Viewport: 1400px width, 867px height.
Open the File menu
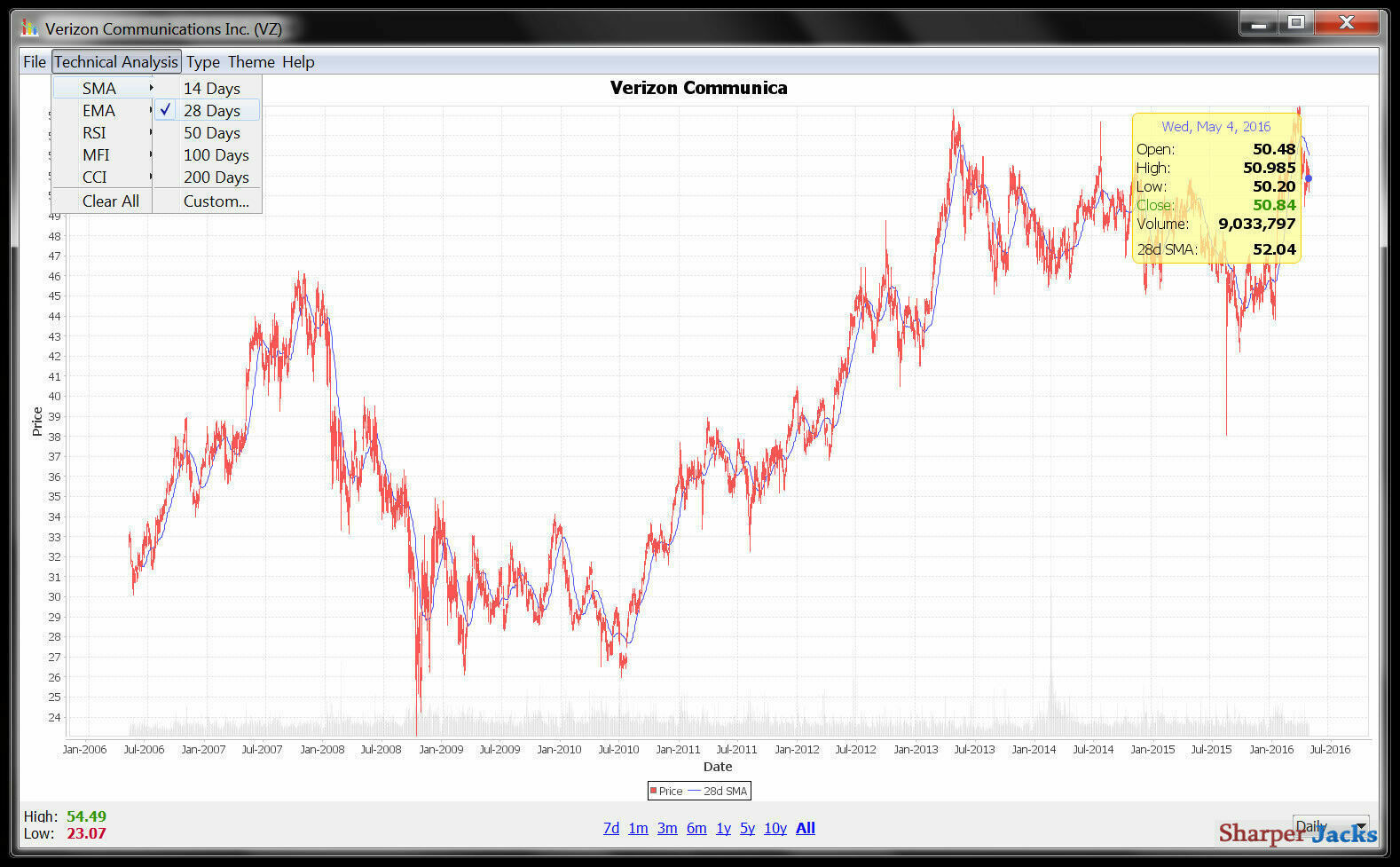35,61
